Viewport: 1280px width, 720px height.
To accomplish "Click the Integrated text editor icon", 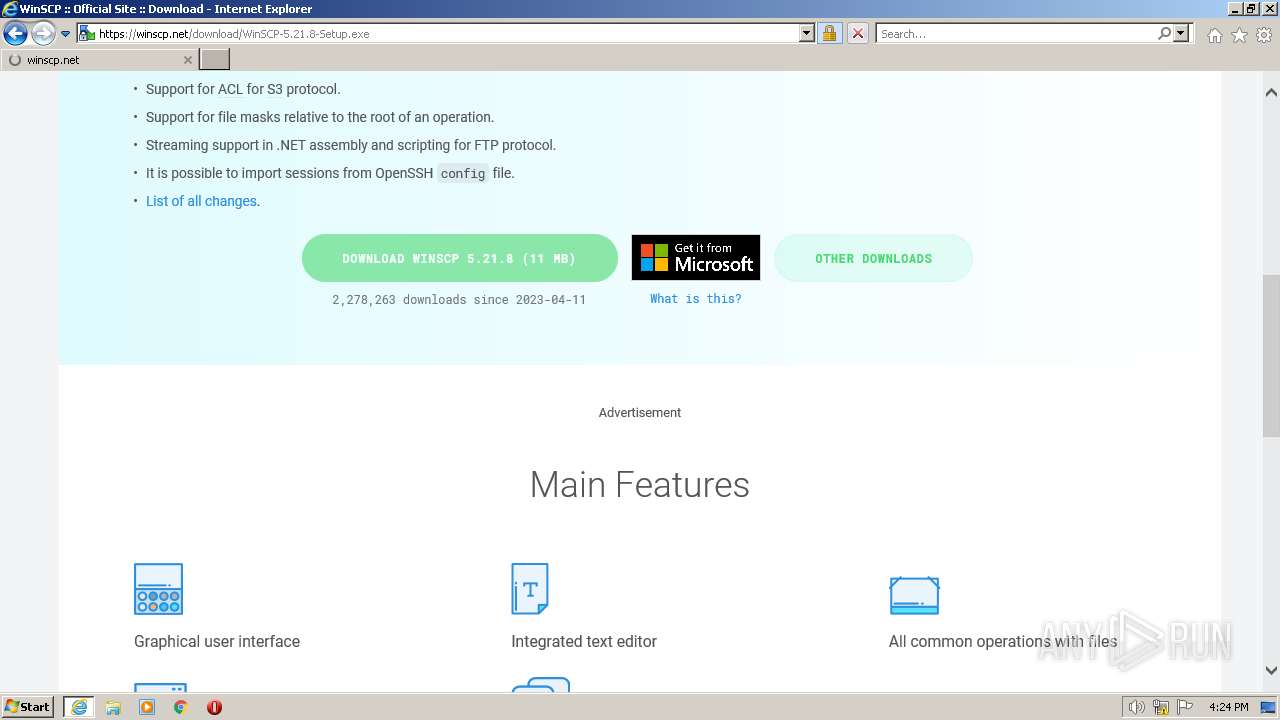I will tap(530, 589).
